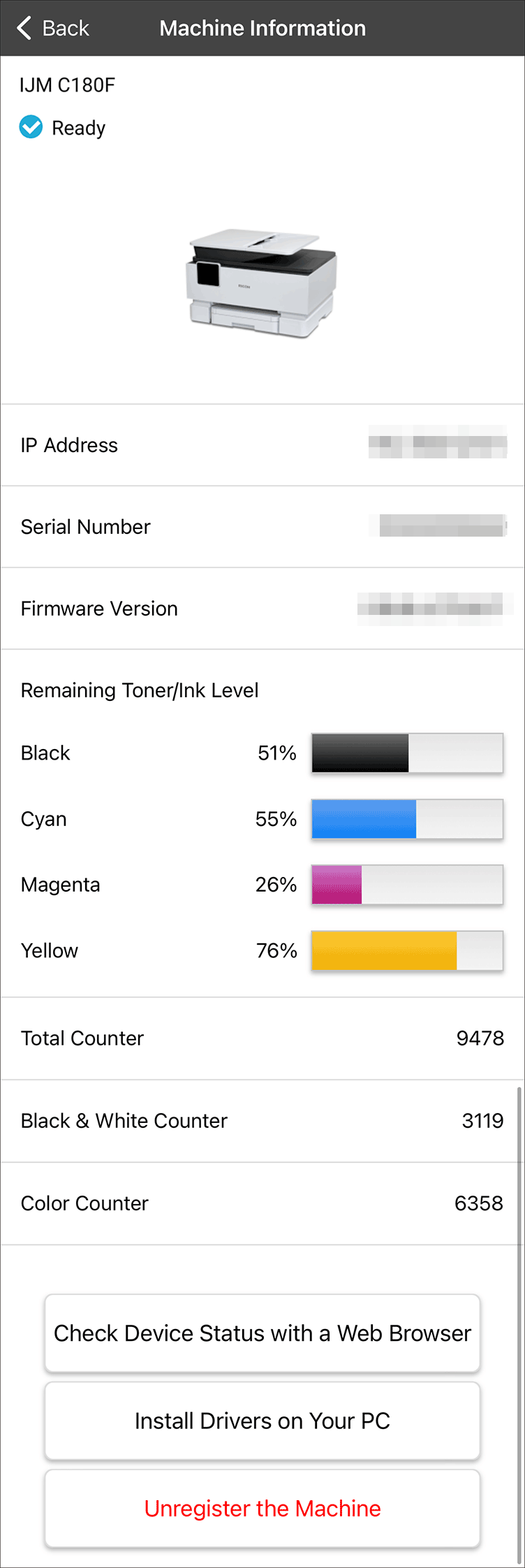Tap the Remaining Toner/Ink Level heading
The width and height of the screenshot is (525, 1568).
coord(140,690)
